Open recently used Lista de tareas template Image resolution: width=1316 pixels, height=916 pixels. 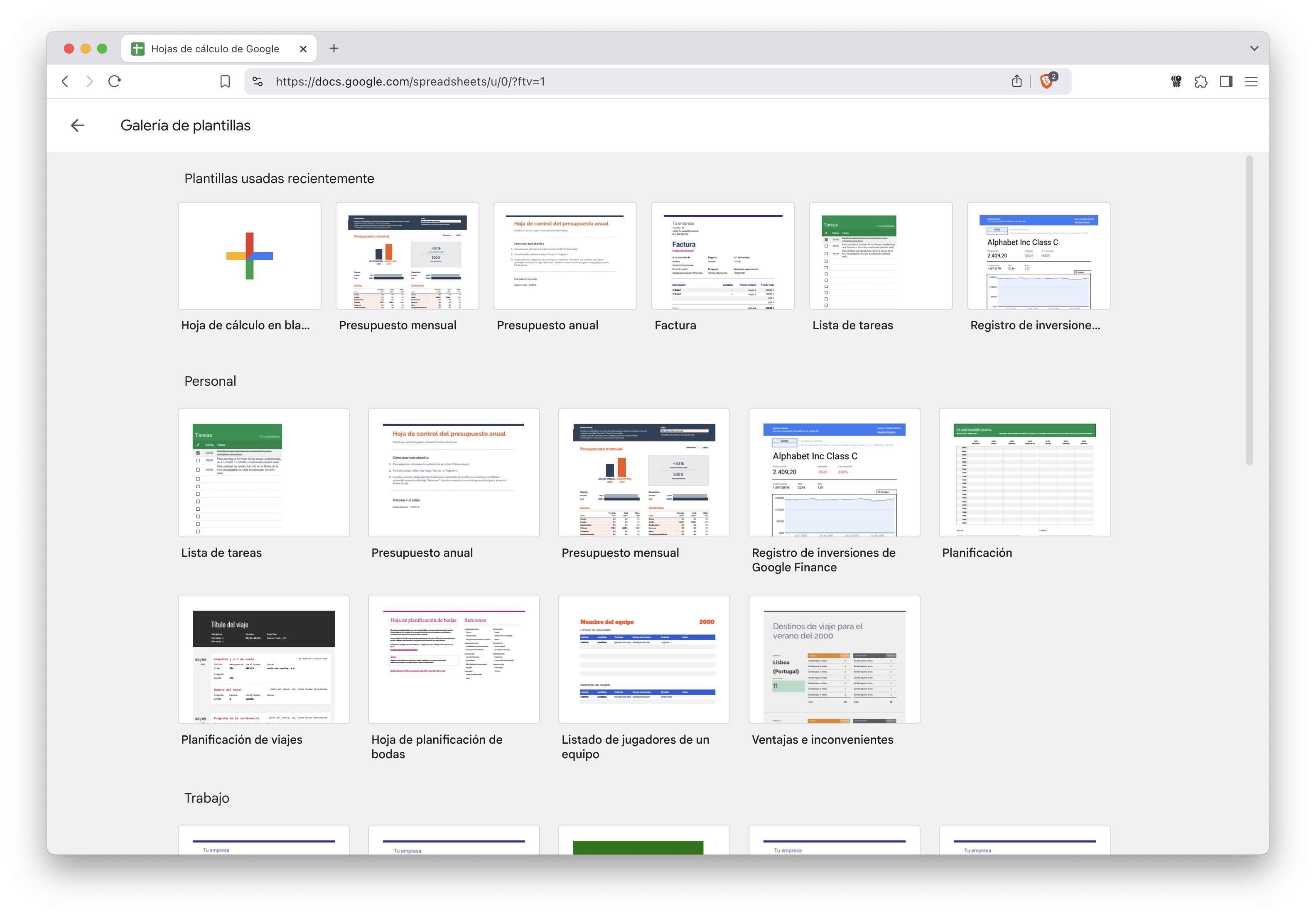click(x=880, y=255)
